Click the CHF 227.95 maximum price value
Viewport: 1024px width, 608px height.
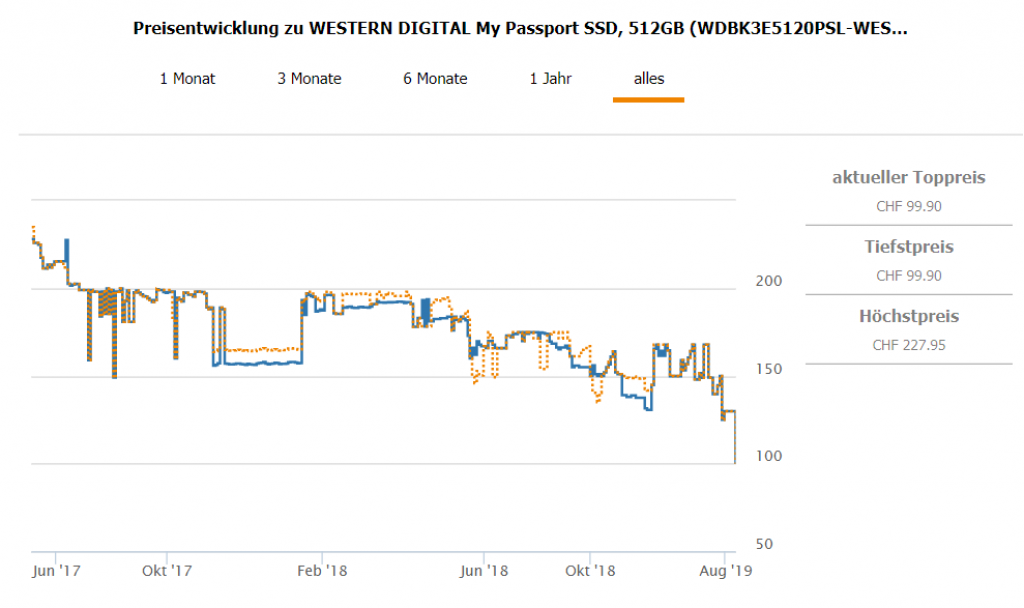point(908,345)
